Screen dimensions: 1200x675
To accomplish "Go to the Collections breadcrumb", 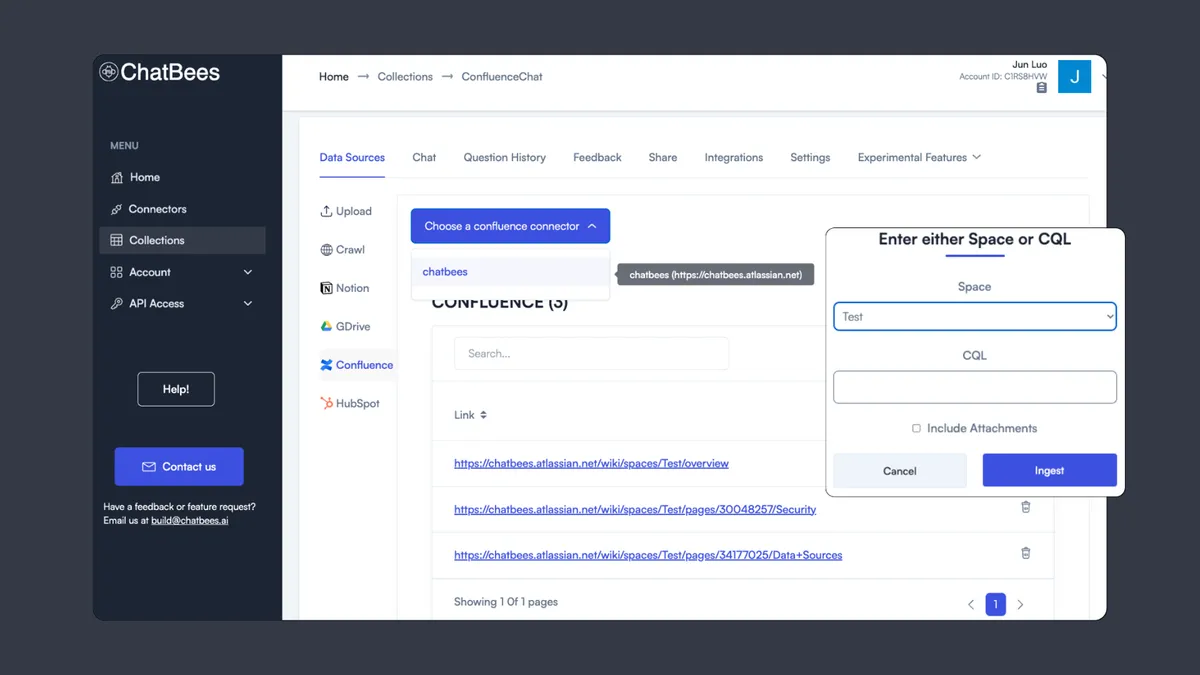I will tap(405, 77).
